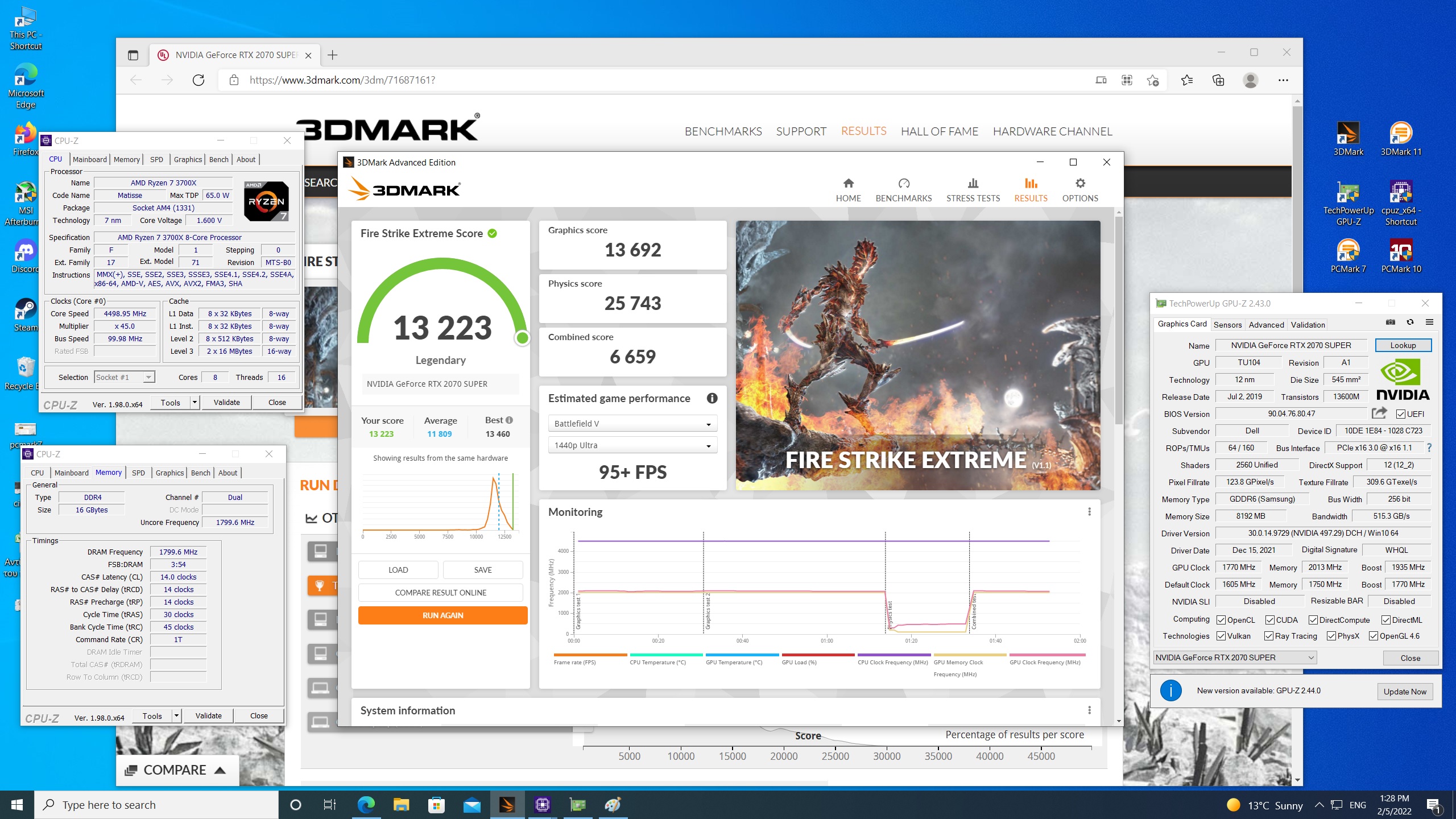1456x819 pixels.
Task: Toggle Ray Tracing checkbox in GPU-Z
Action: (1269, 636)
